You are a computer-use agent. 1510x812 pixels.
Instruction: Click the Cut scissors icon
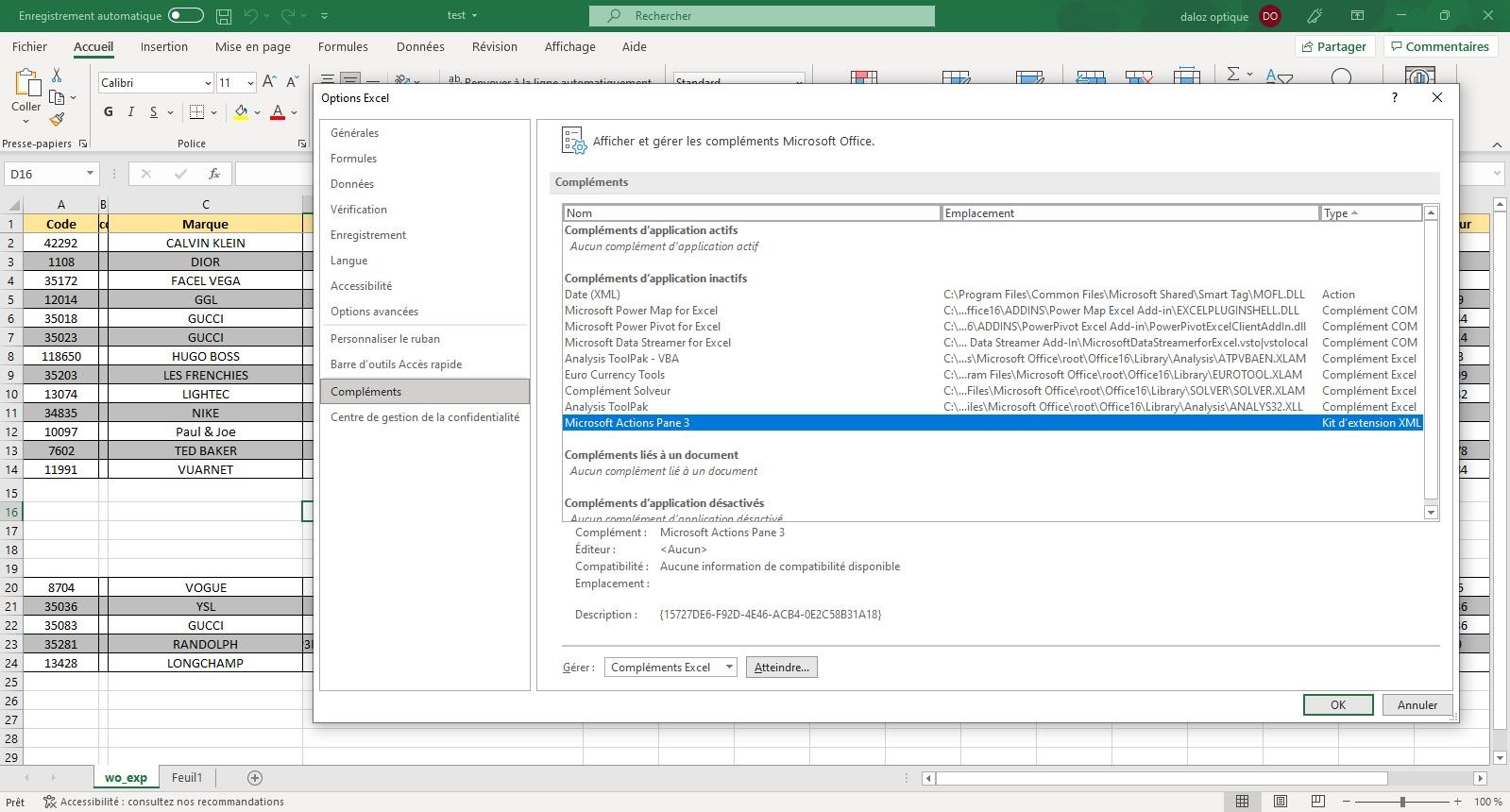57,76
